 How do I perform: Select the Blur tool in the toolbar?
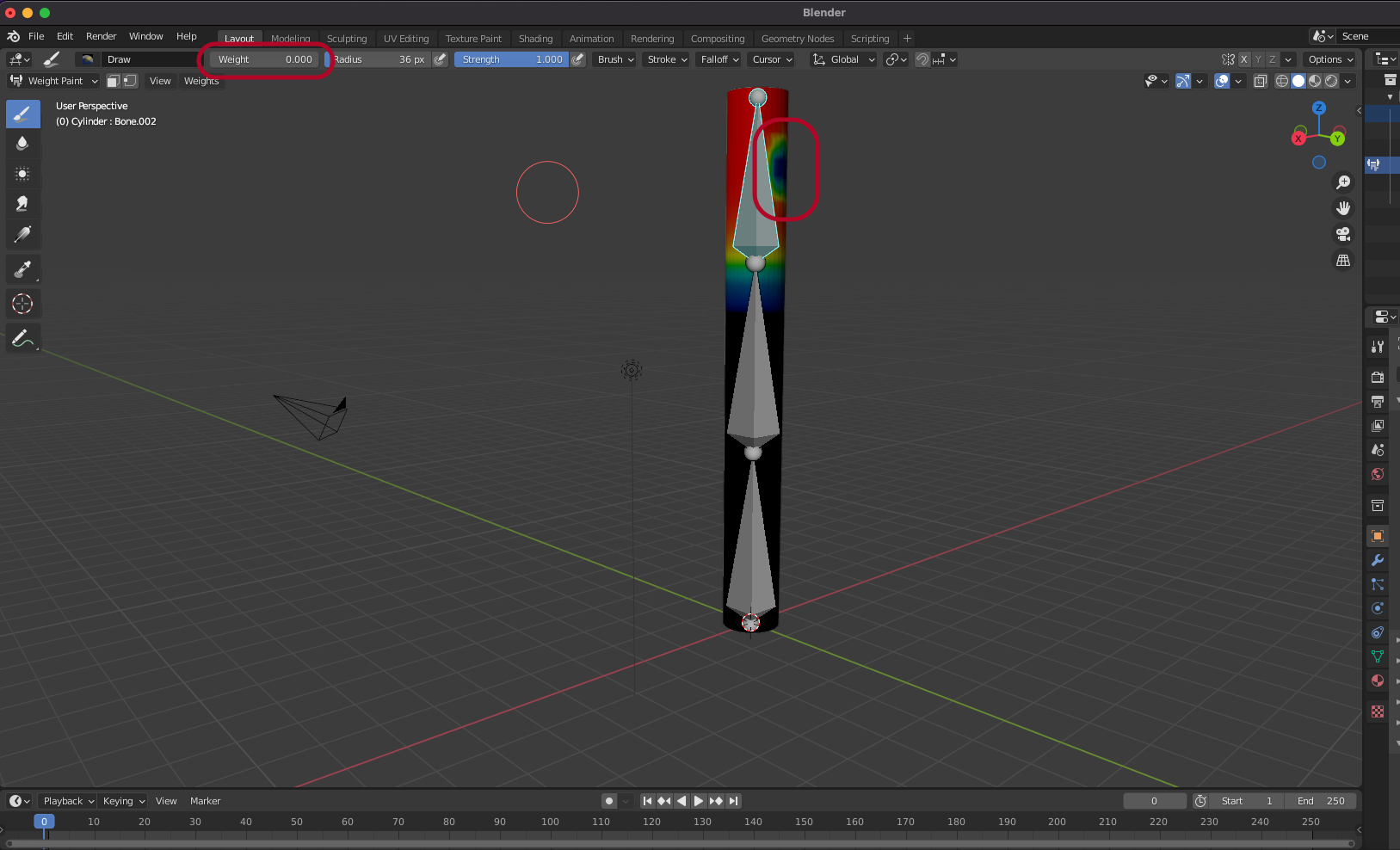point(22,144)
